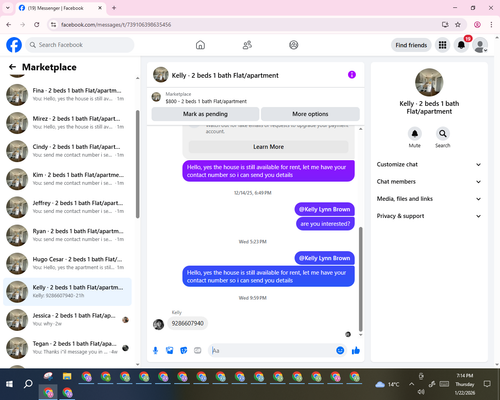Click the chat messages scrollbar

click(x=360, y=279)
